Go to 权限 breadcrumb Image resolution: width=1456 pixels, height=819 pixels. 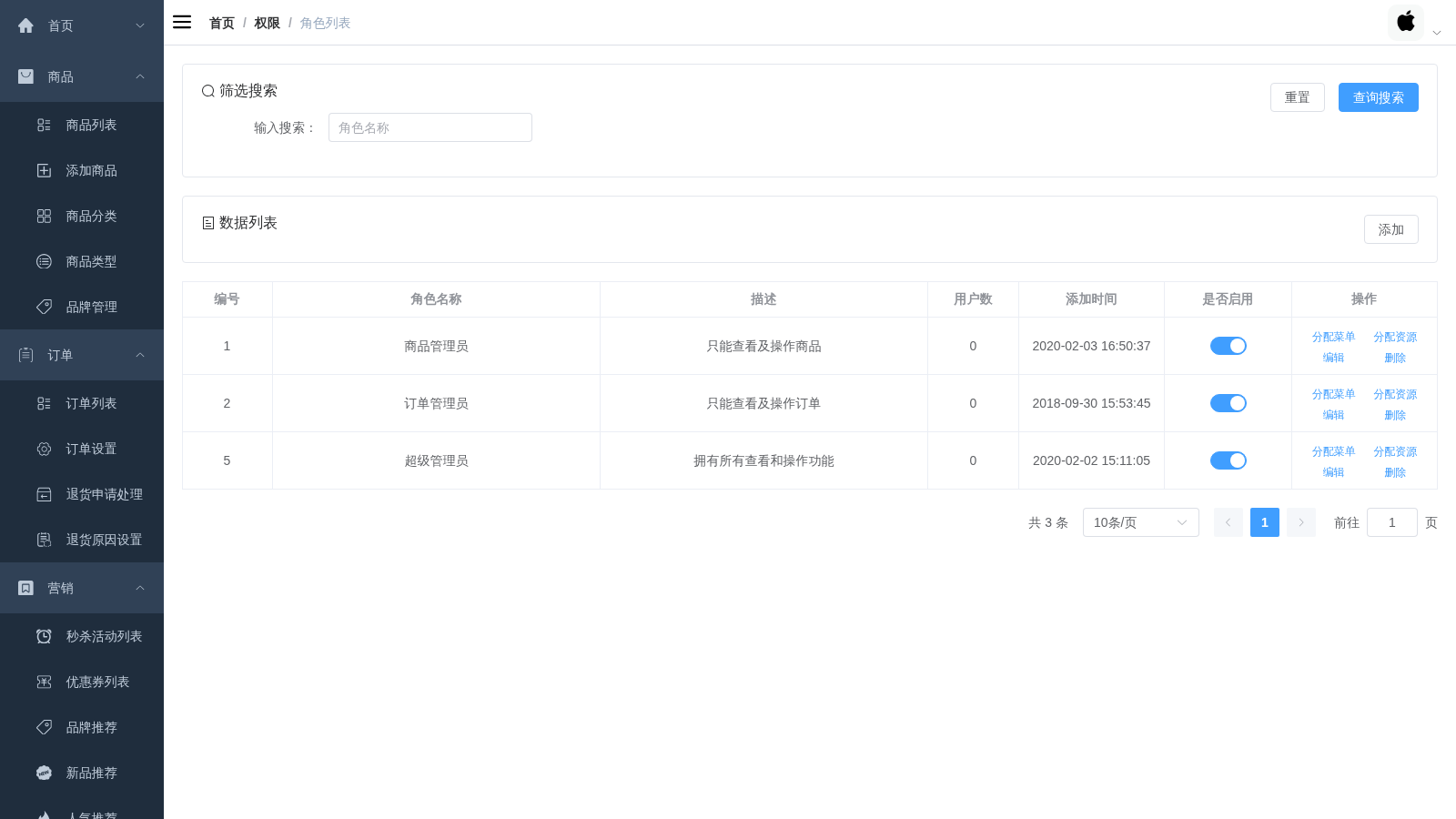click(267, 23)
